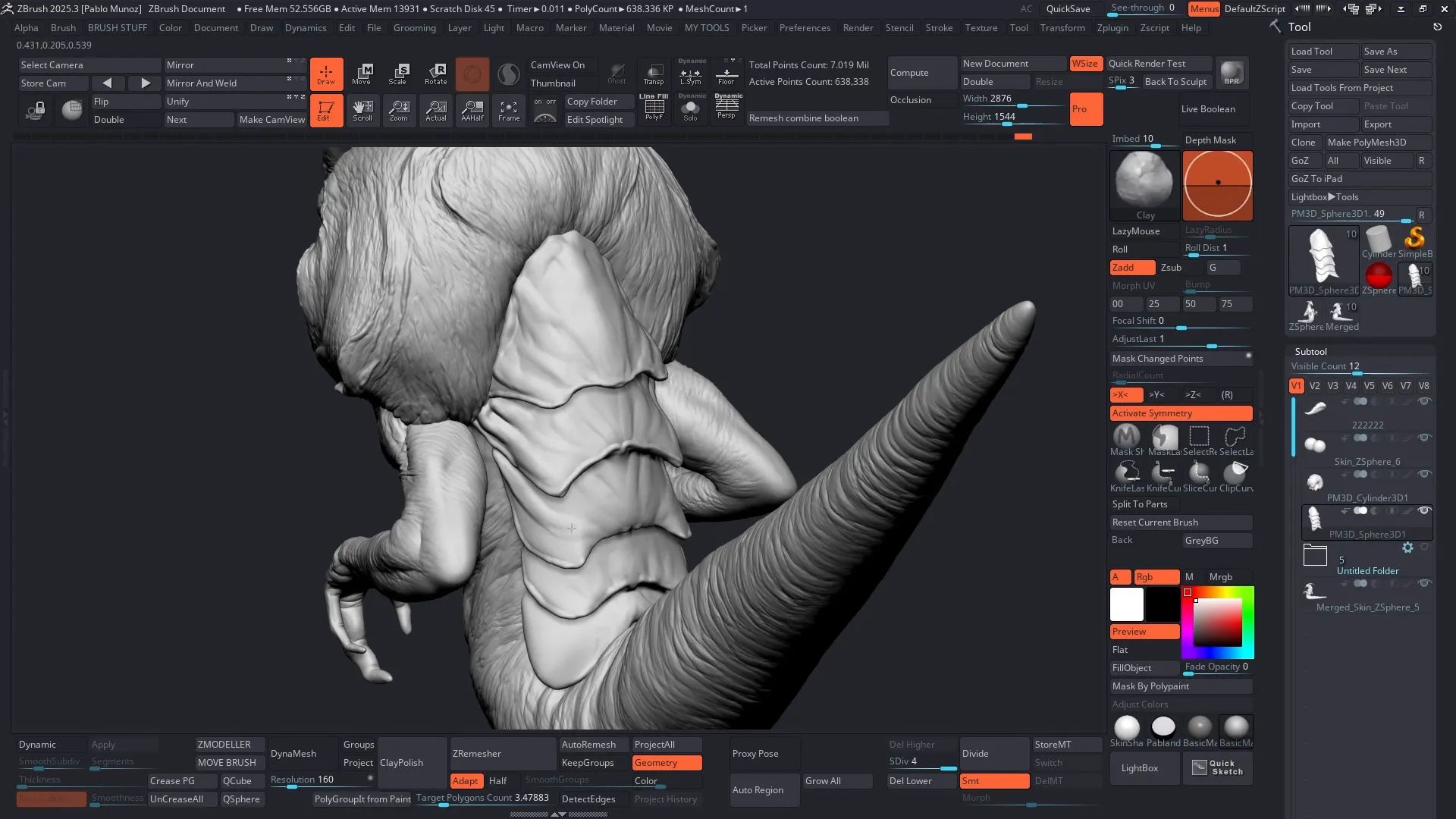
Task: Collapse the Tool palette header
Action: pyautogui.click(x=1299, y=27)
